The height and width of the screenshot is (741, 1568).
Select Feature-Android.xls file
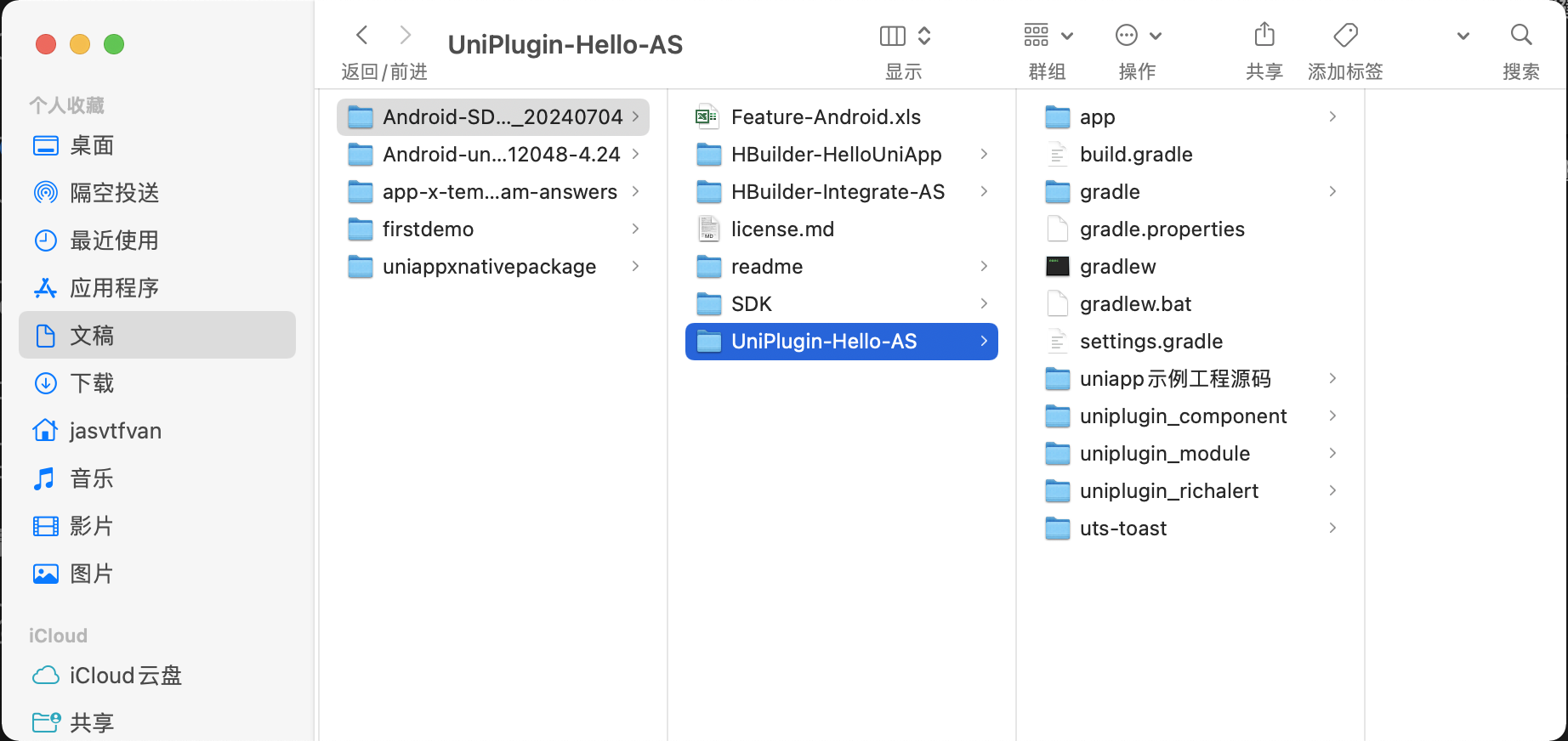coord(842,117)
